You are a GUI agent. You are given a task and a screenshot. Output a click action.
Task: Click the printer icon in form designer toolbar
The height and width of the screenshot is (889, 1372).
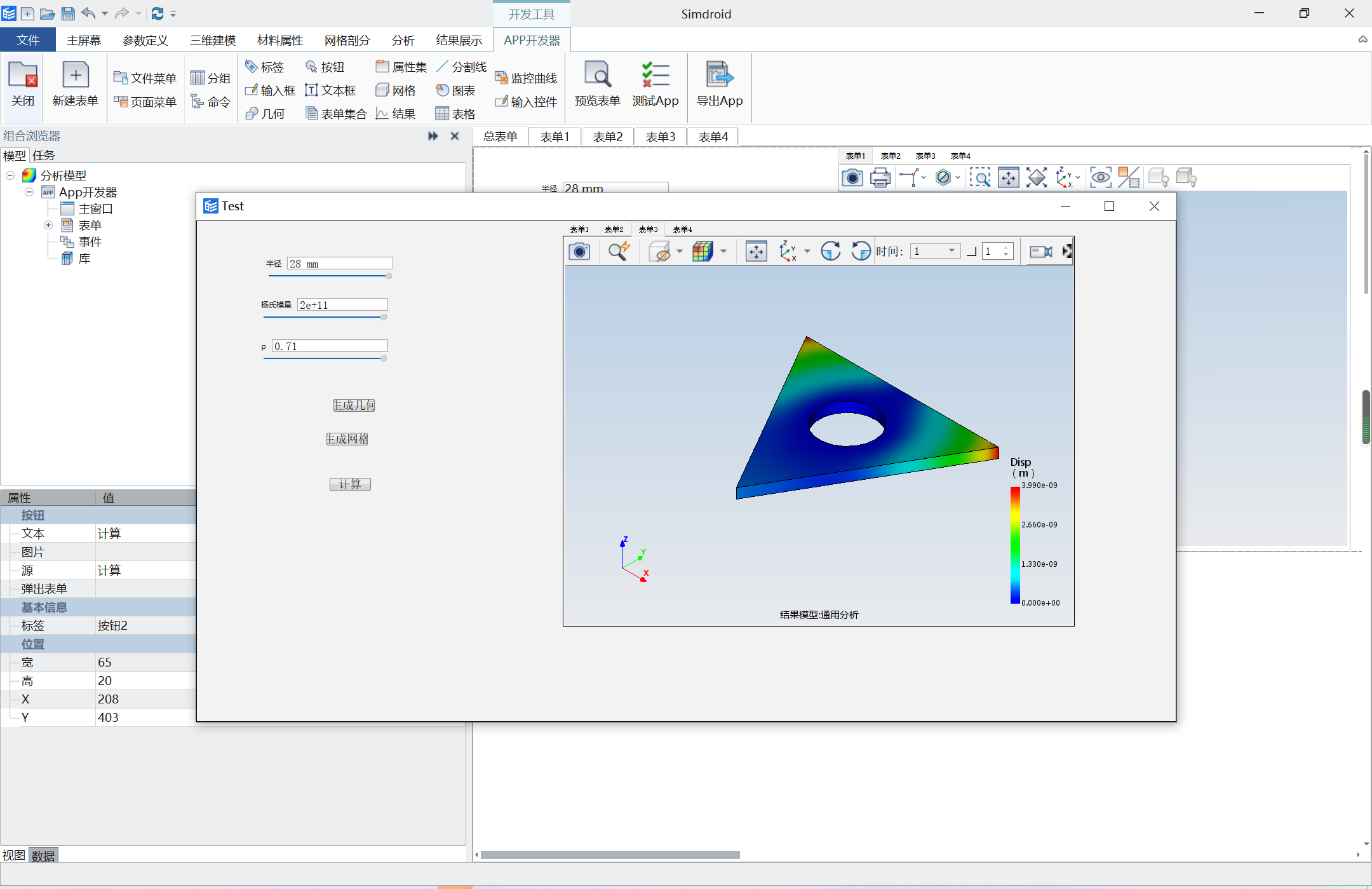[880, 178]
